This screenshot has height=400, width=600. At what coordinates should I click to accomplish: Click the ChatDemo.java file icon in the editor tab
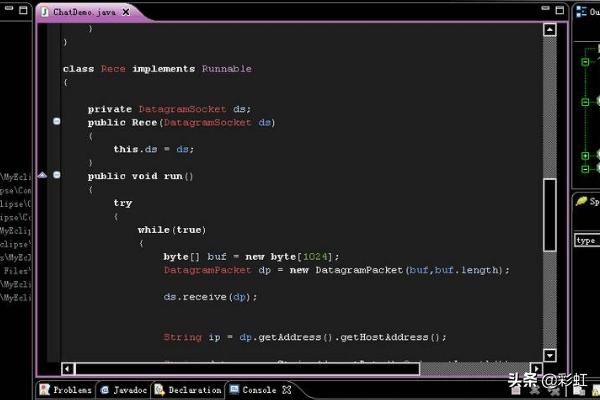pyautogui.click(x=44, y=10)
